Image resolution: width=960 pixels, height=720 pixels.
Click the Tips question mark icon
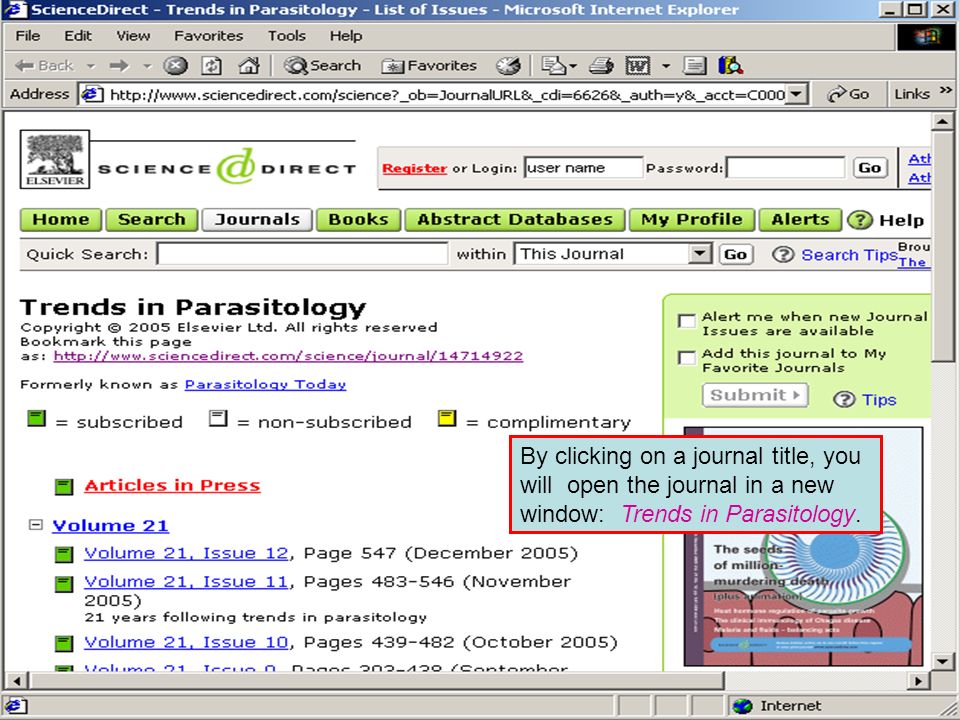[x=844, y=400]
